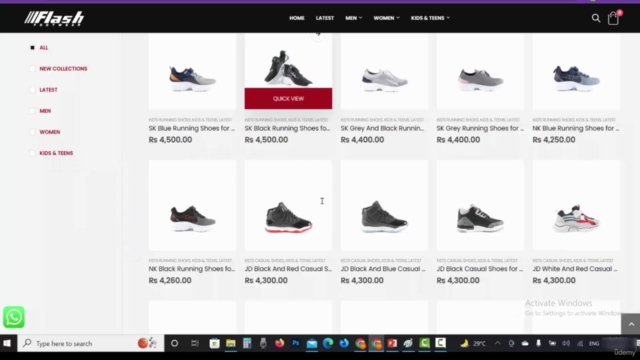Viewport: 640px width, 360px height.
Task: Open SK Grey Running Shoes title
Action: click(480, 128)
